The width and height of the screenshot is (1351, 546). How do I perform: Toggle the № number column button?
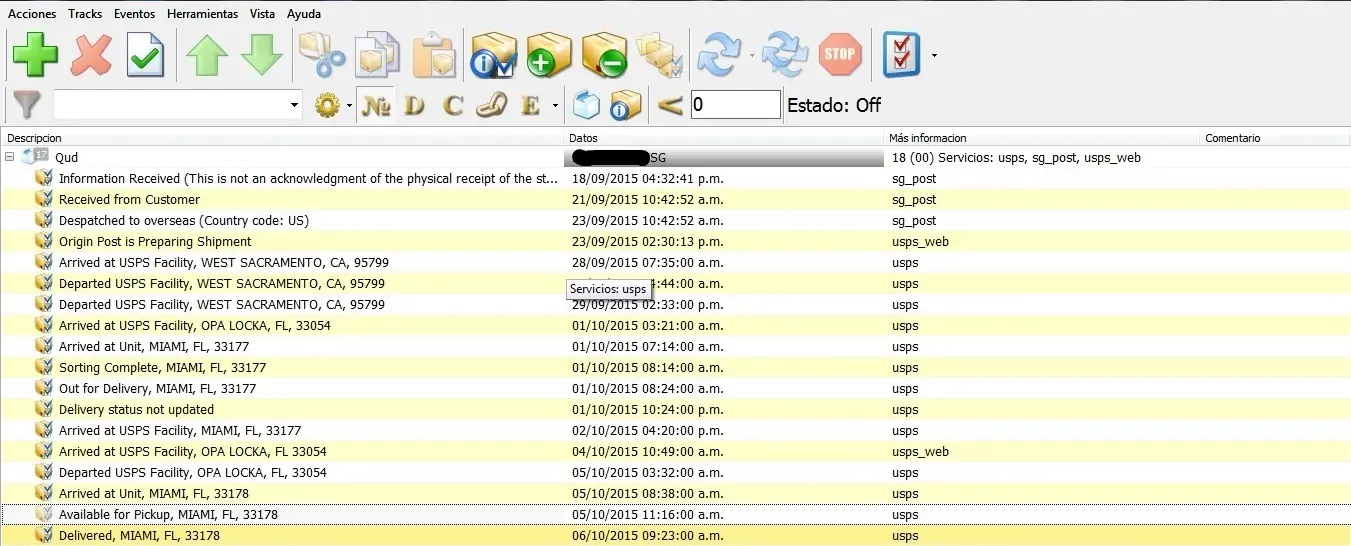coord(376,104)
